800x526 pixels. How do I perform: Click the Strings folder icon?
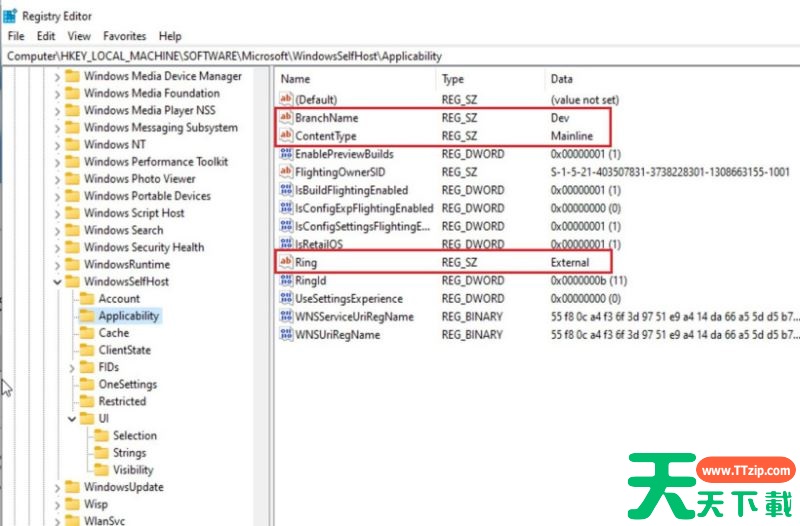tap(102, 453)
